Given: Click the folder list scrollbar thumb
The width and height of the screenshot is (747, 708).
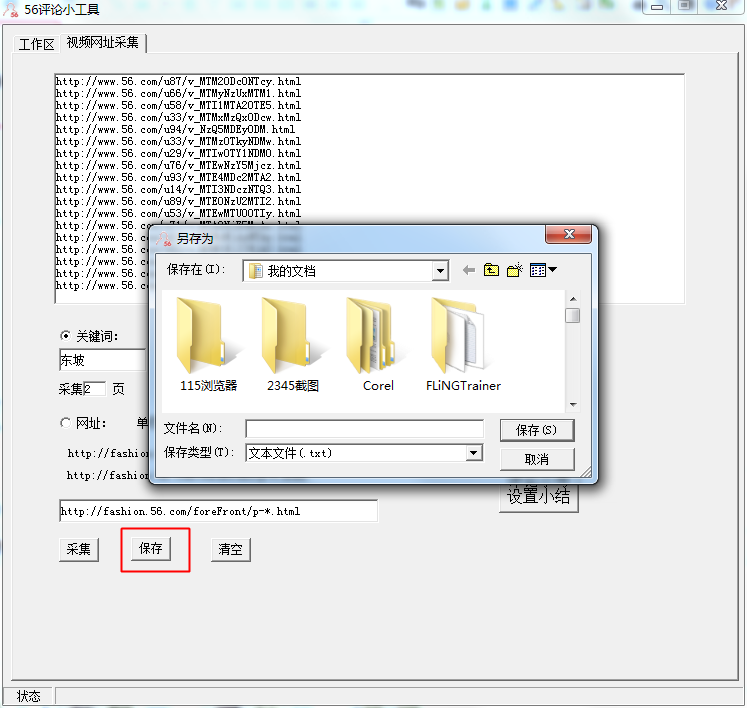Looking at the screenshot, I should pyautogui.click(x=573, y=315).
